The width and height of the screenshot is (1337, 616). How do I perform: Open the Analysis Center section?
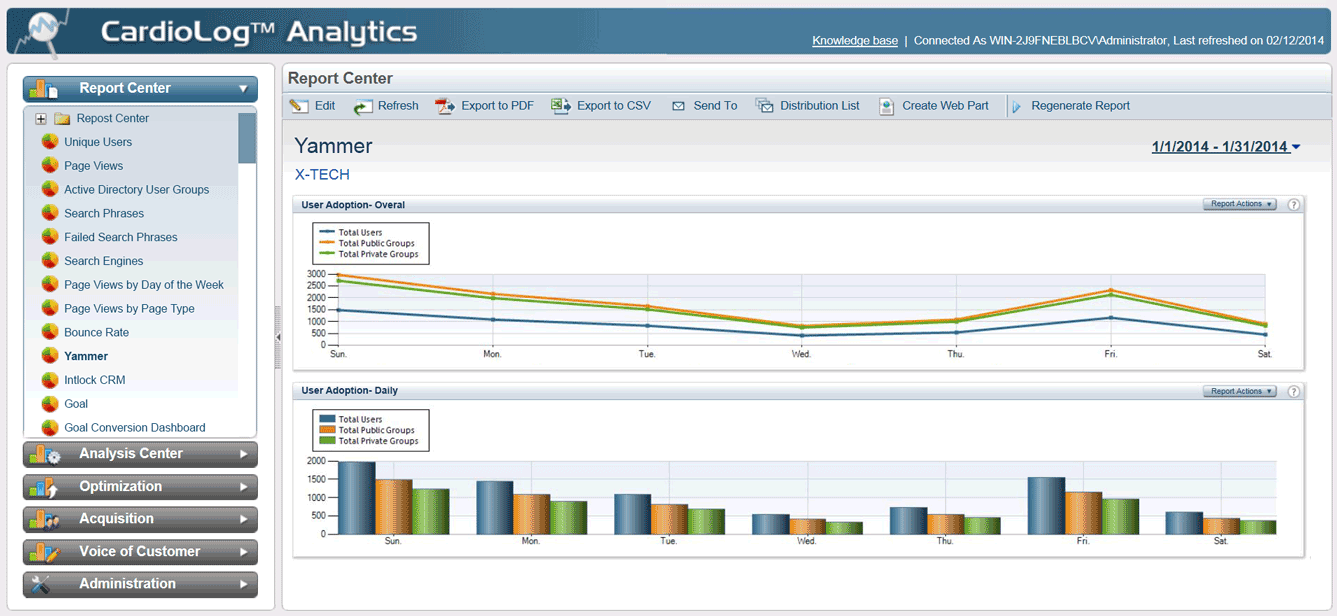140,454
